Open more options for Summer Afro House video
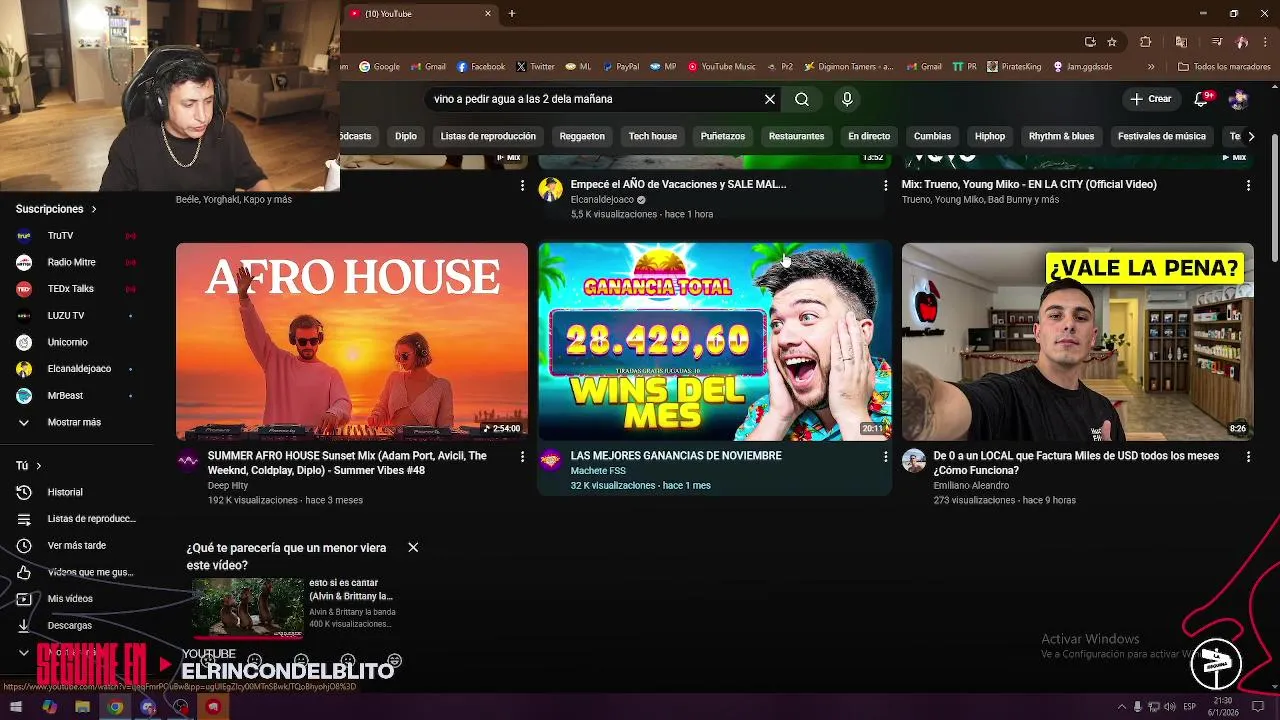 pyautogui.click(x=522, y=456)
